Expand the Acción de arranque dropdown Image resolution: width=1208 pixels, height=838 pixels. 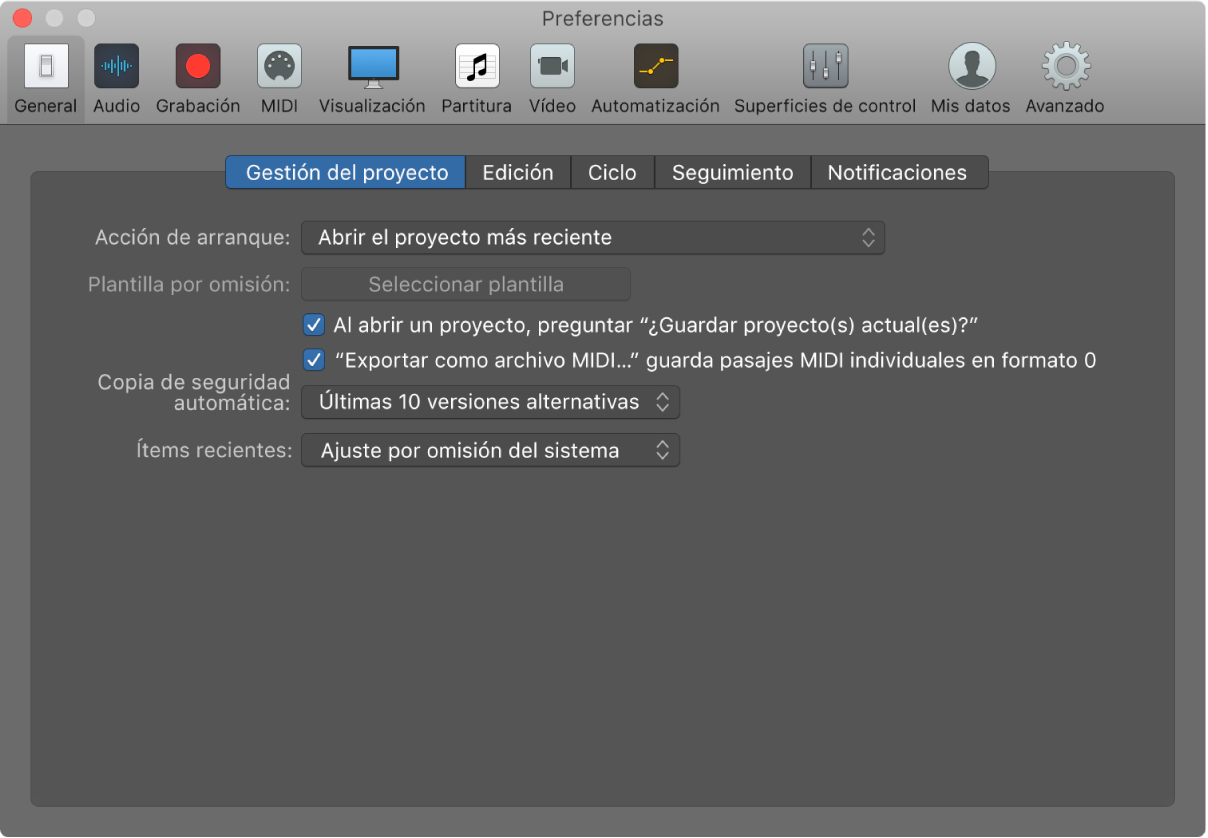pyautogui.click(x=592, y=238)
